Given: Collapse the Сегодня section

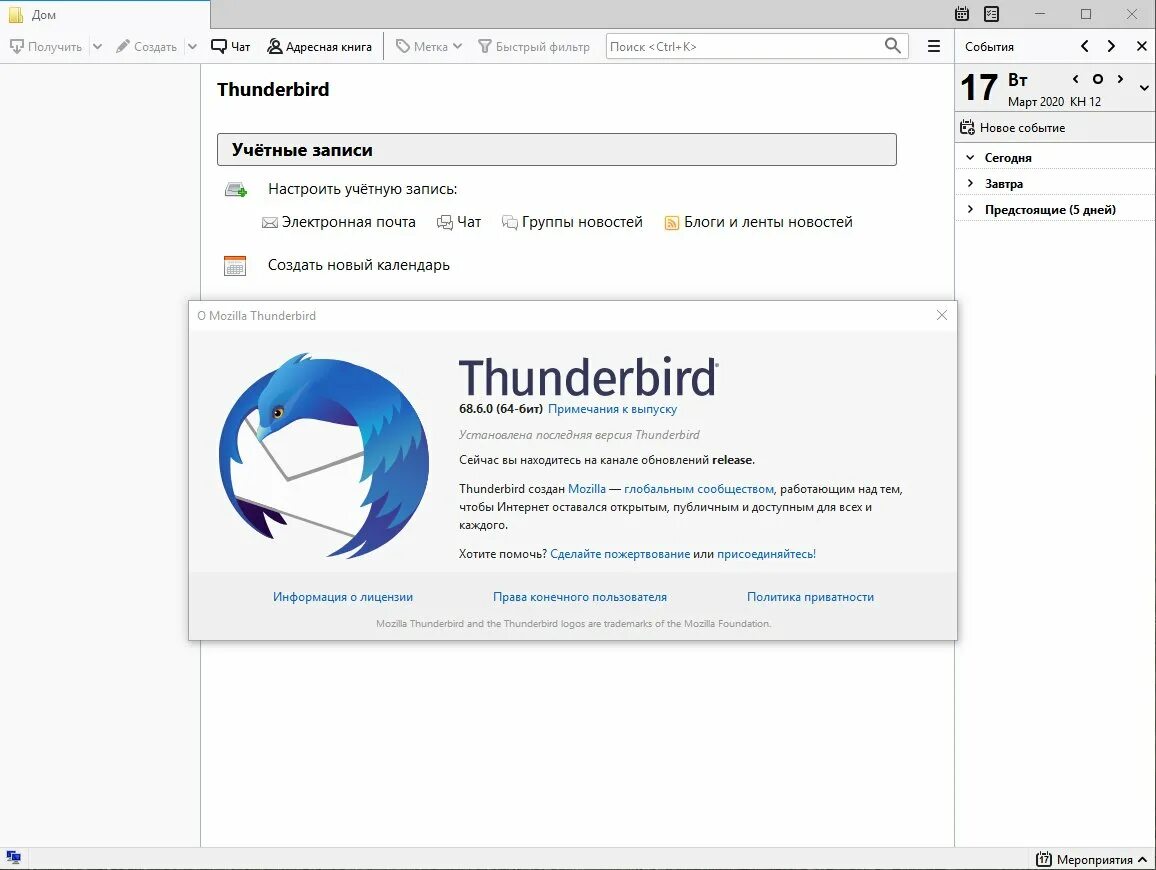Looking at the screenshot, I should point(970,158).
